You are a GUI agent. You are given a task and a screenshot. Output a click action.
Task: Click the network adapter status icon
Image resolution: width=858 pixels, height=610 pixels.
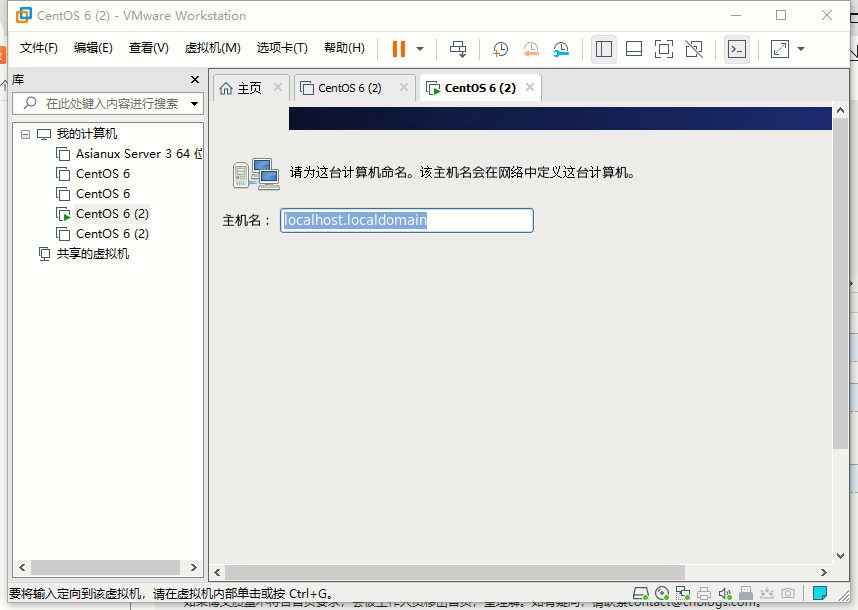683,593
